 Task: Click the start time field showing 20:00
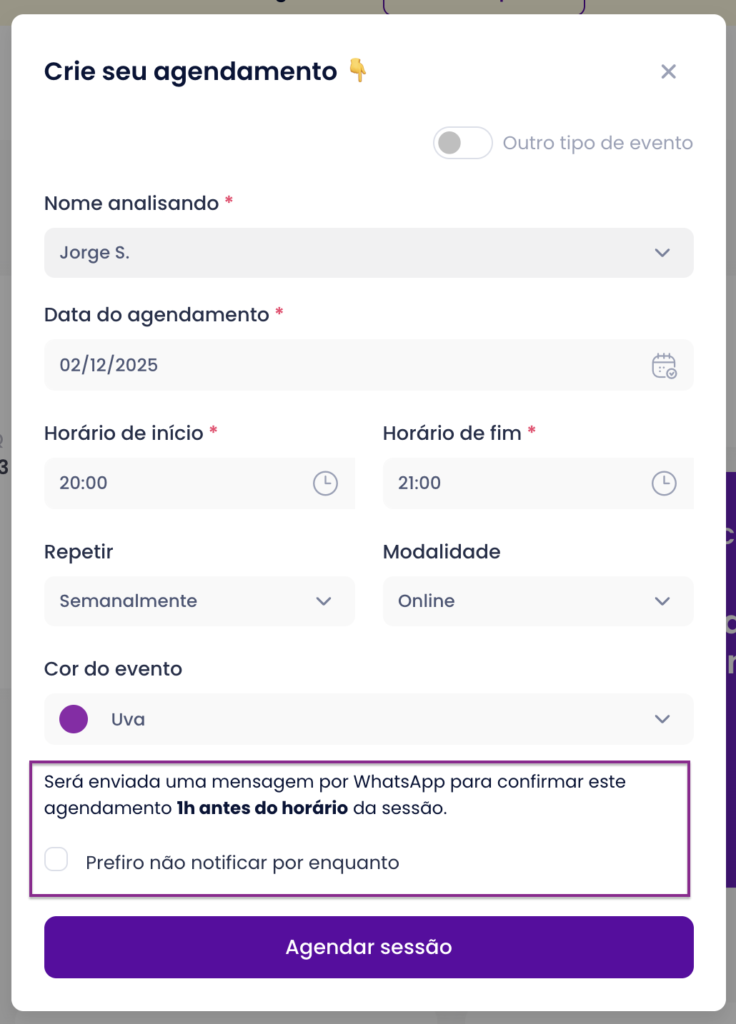(180, 483)
